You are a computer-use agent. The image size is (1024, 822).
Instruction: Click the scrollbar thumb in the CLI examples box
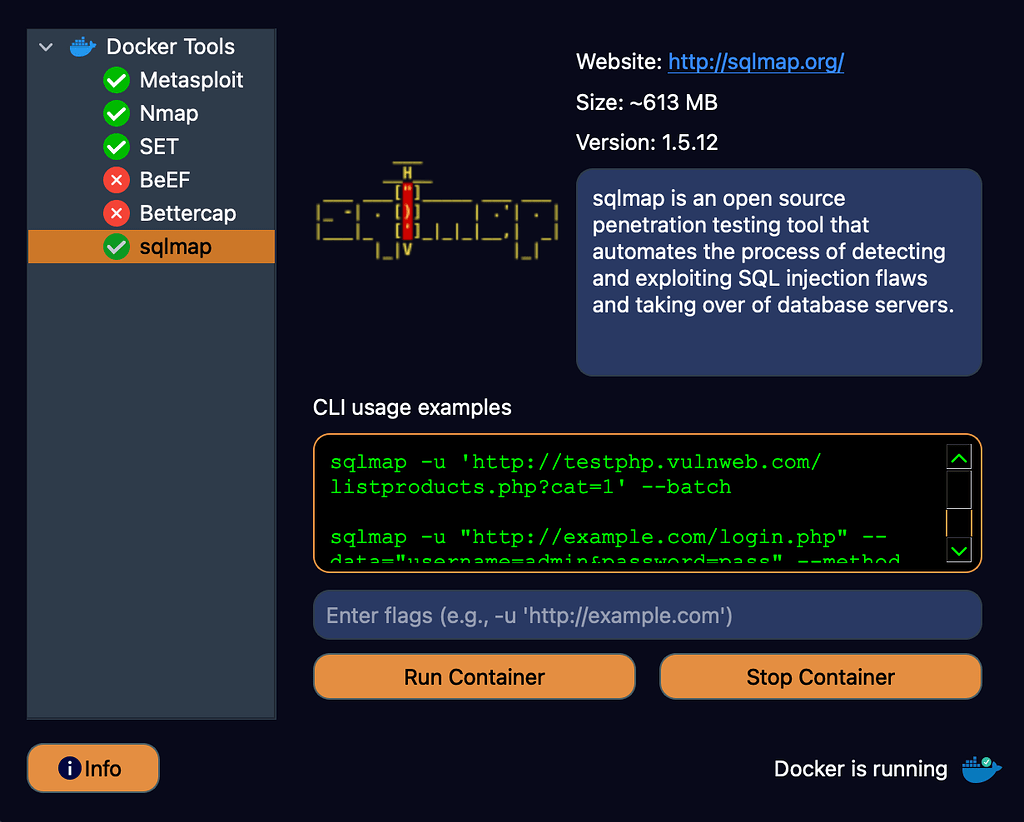(x=959, y=490)
